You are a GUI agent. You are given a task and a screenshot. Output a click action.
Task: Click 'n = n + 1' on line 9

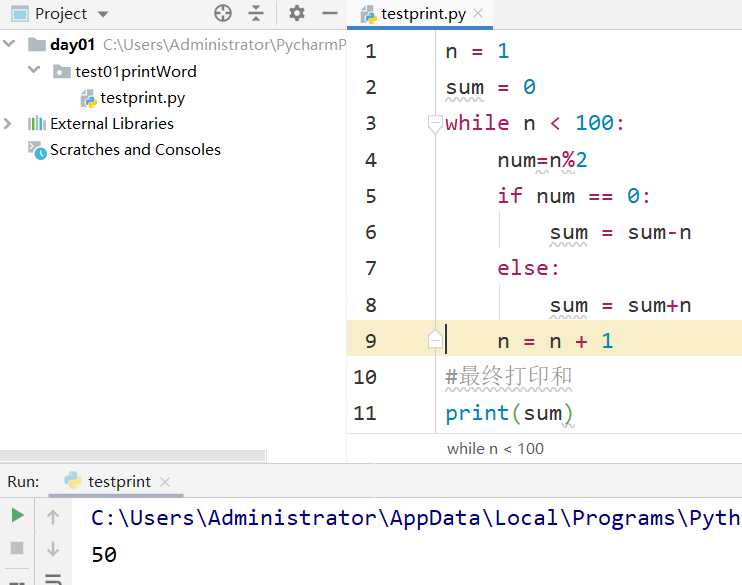556,341
